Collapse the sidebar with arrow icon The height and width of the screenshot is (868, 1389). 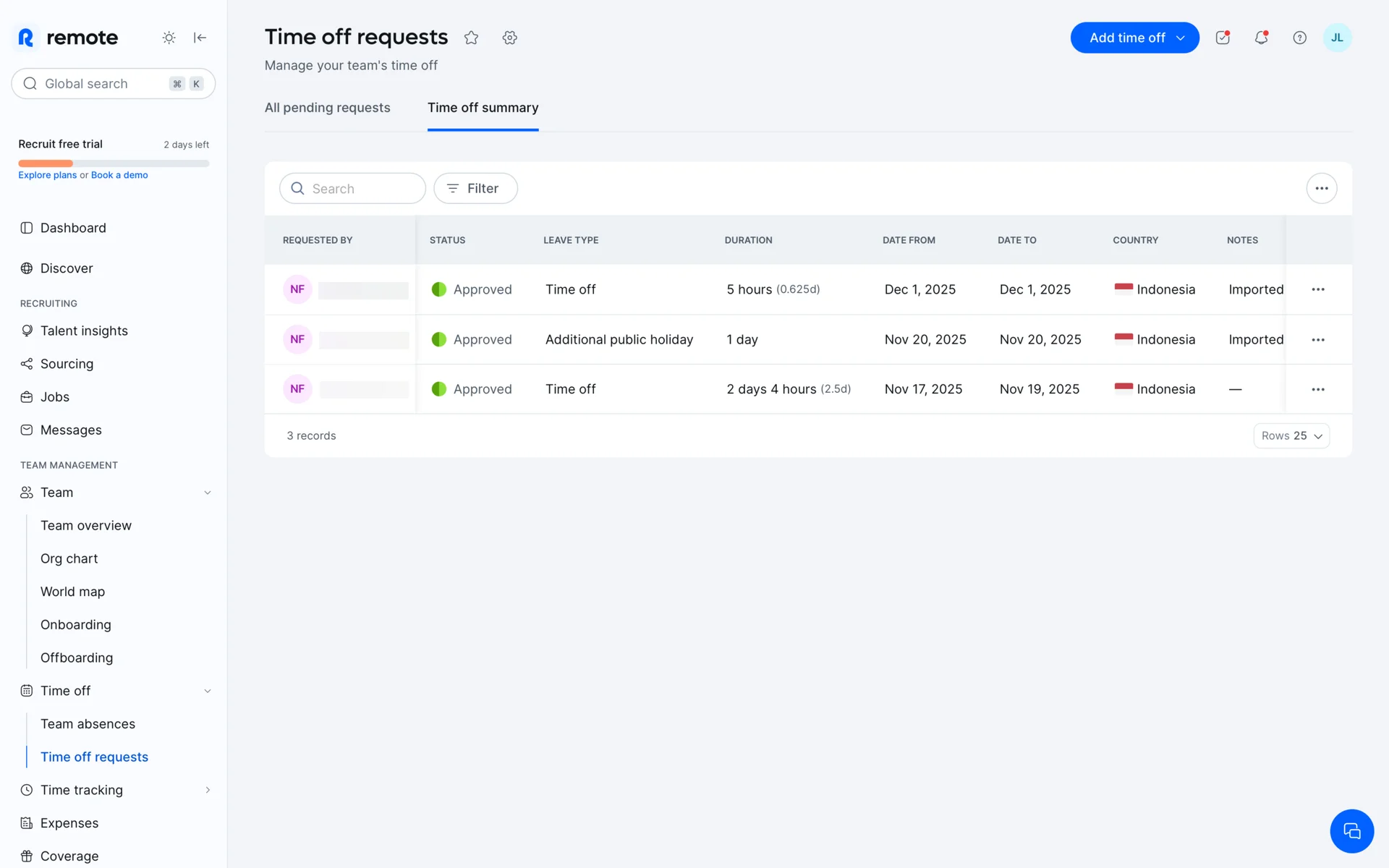click(x=200, y=38)
